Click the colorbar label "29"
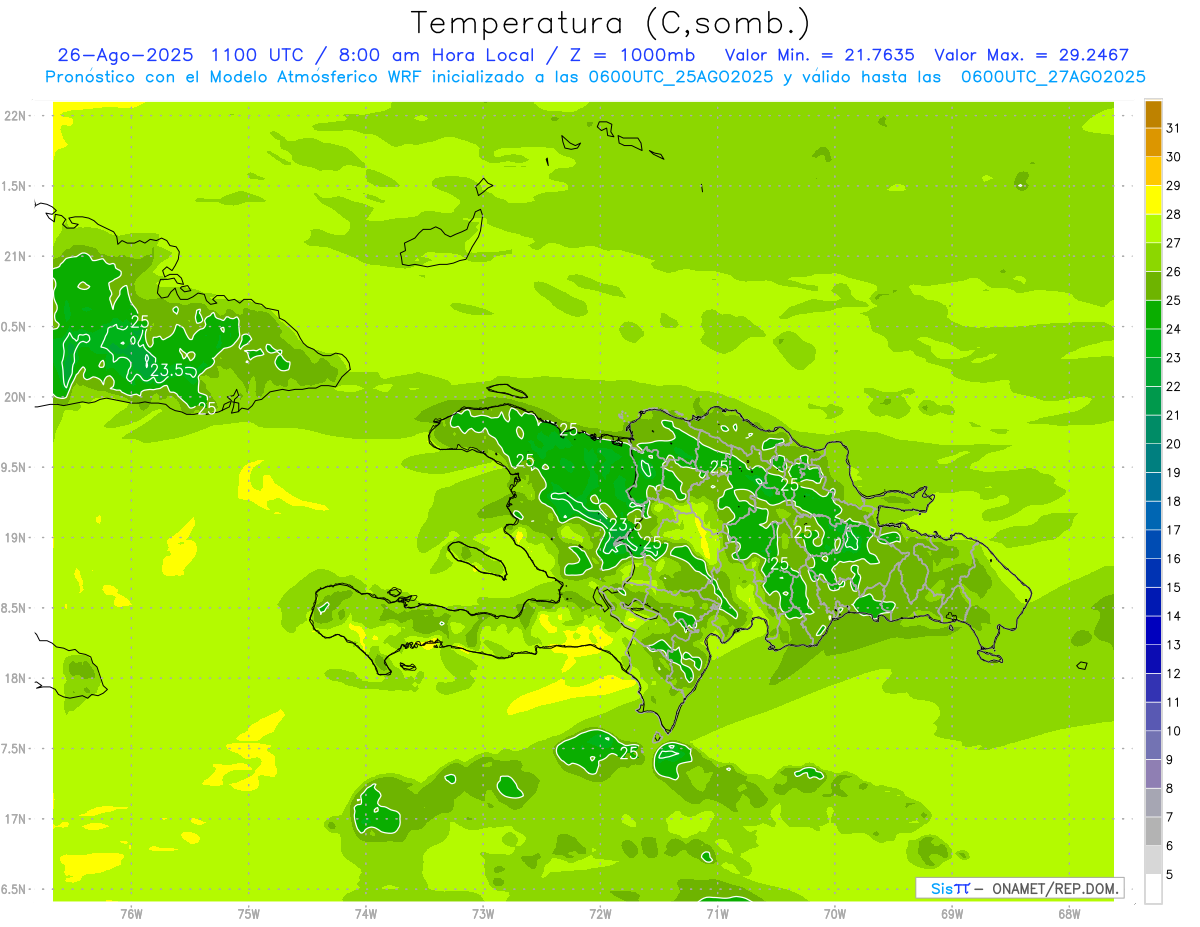 [1174, 186]
